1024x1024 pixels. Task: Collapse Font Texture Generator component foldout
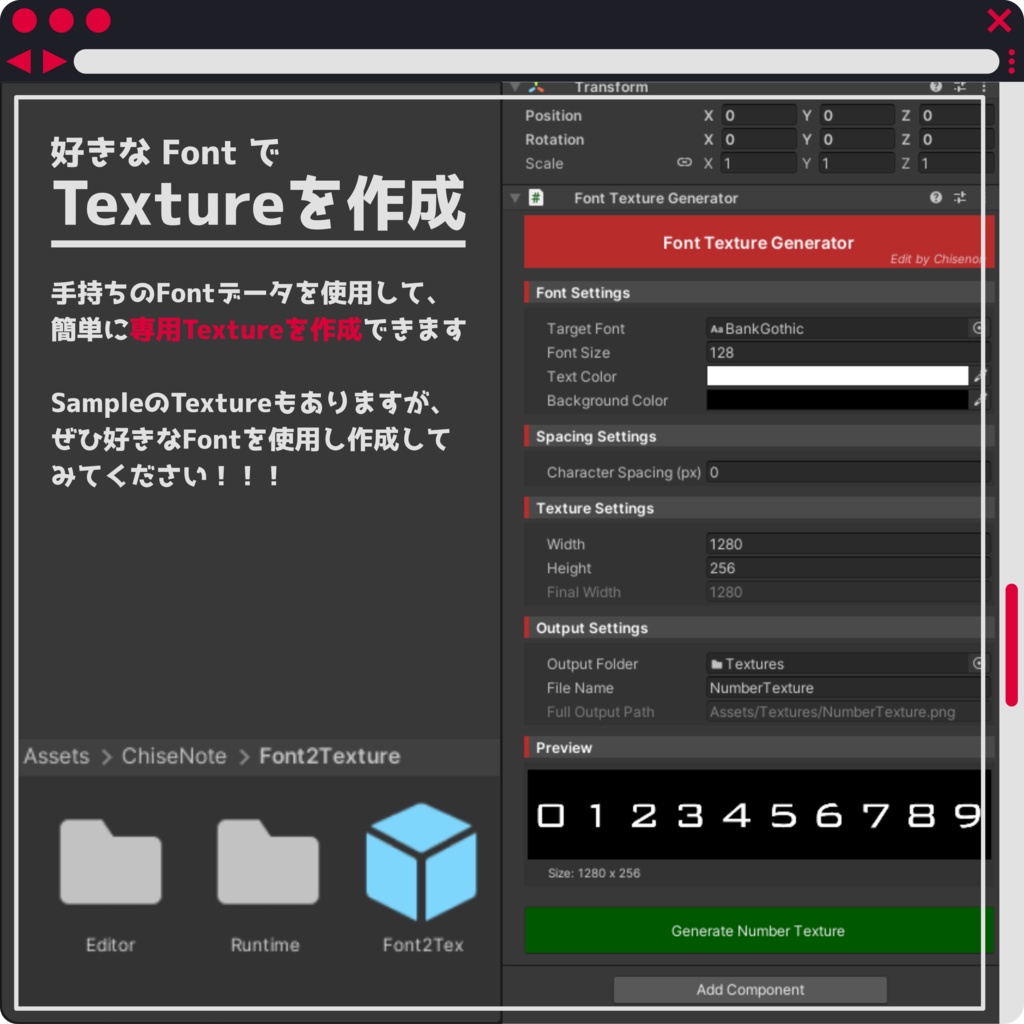tap(515, 198)
